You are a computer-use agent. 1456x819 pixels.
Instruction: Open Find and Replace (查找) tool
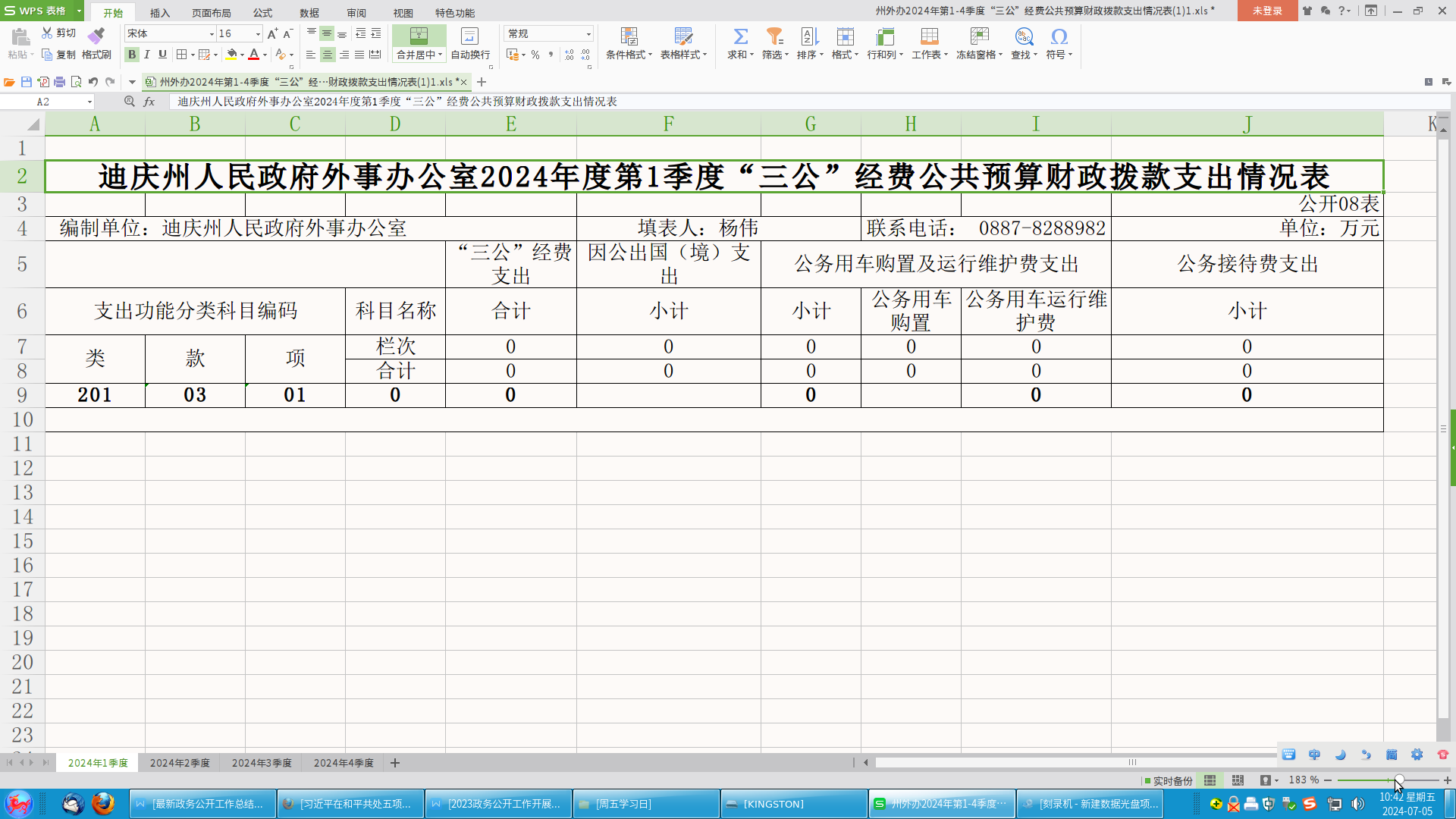1023,36
